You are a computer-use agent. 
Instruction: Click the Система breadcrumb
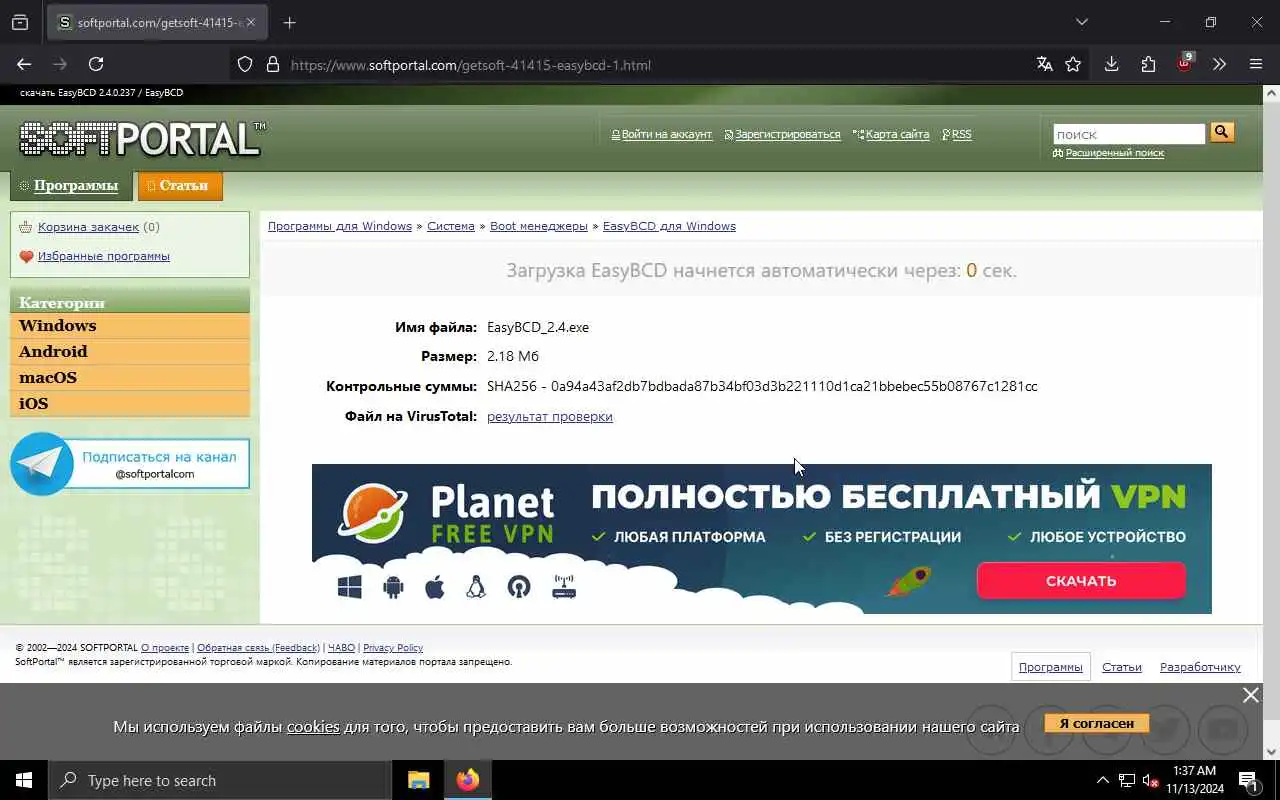[x=451, y=226]
